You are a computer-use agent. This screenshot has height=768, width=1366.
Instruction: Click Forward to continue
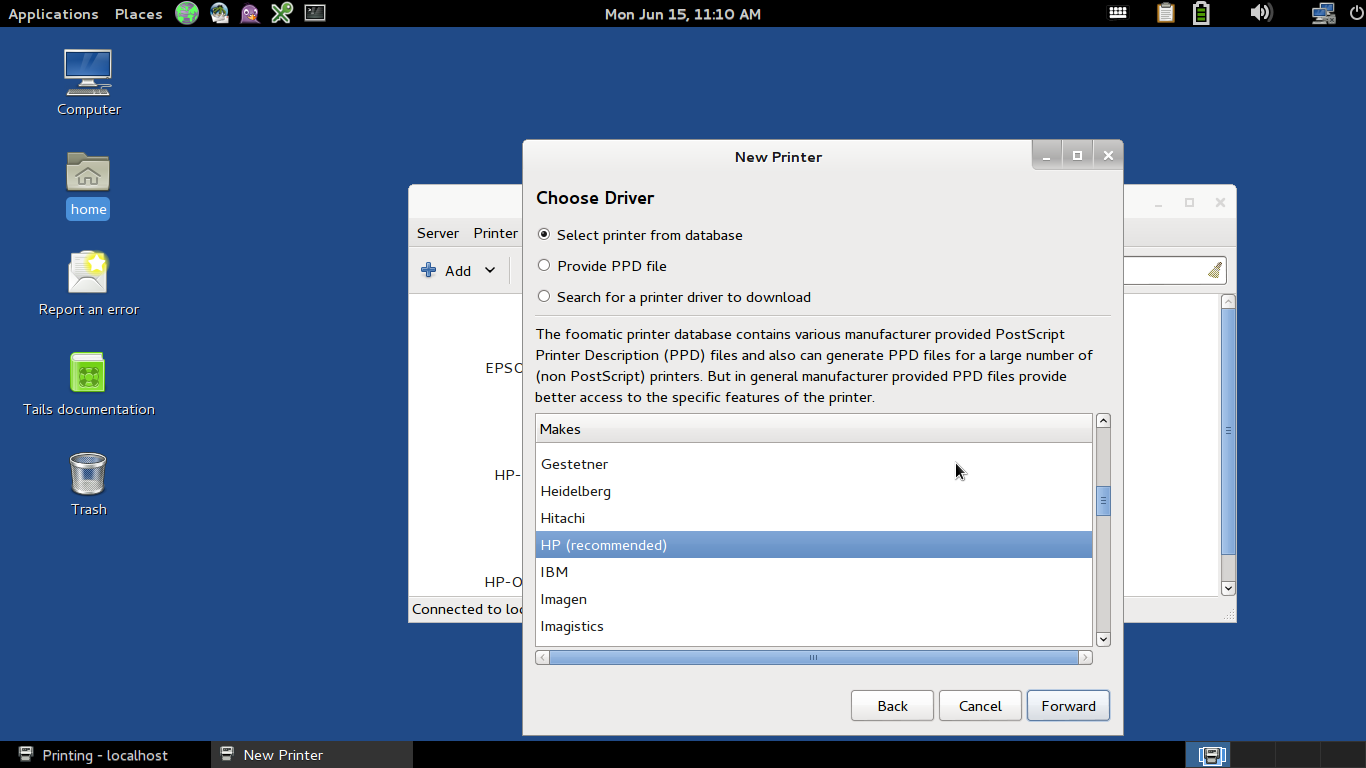pyautogui.click(x=1068, y=706)
